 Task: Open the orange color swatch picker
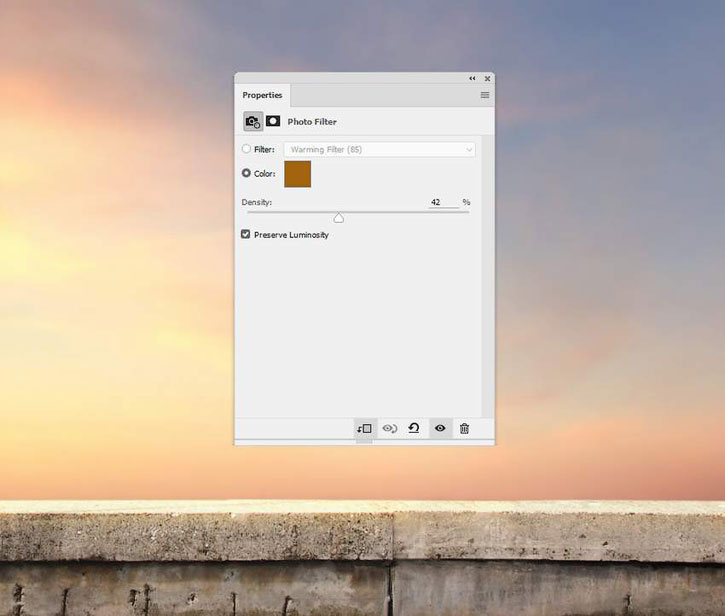[x=297, y=174]
